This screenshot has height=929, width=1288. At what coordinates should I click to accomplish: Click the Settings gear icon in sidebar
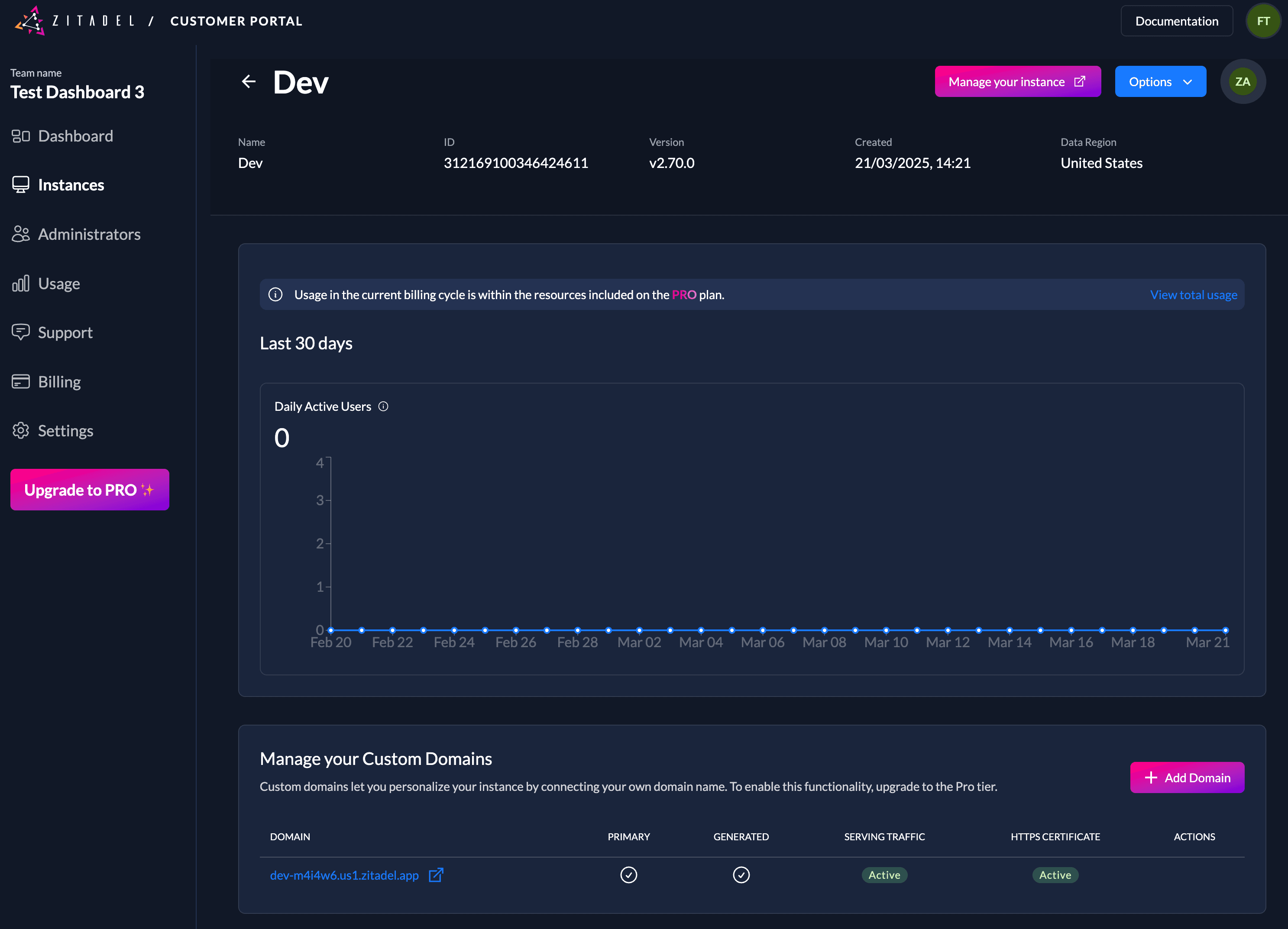(20, 431)
